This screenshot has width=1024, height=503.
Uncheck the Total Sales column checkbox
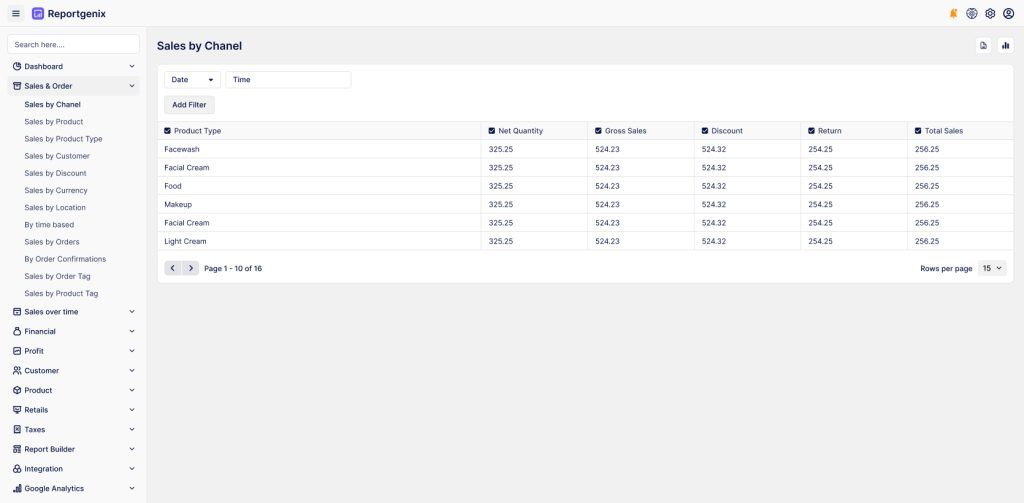click(918, 131)
